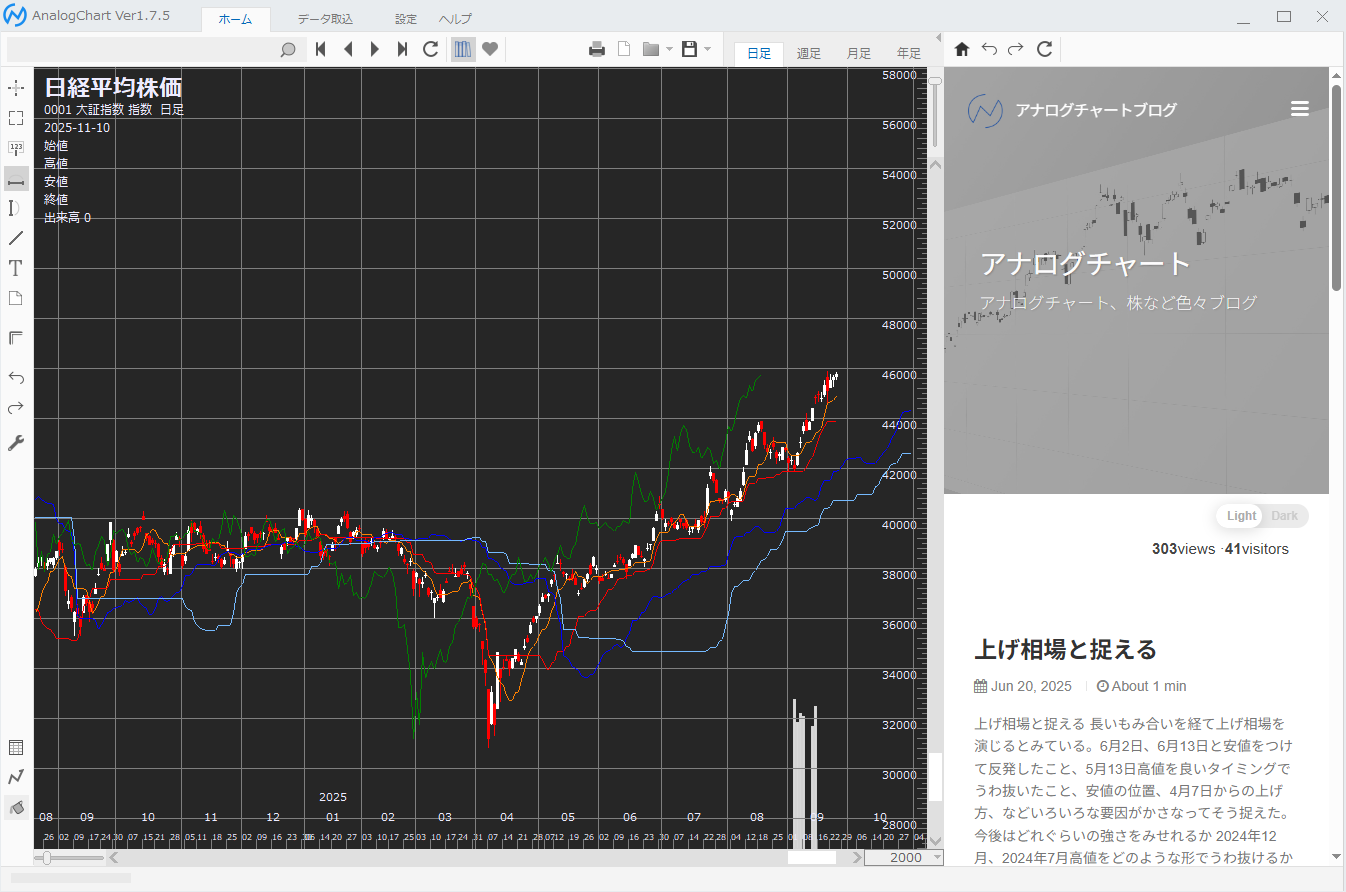
Task: Open the blog hamburger menu
Action: (x=1300, y=109)
